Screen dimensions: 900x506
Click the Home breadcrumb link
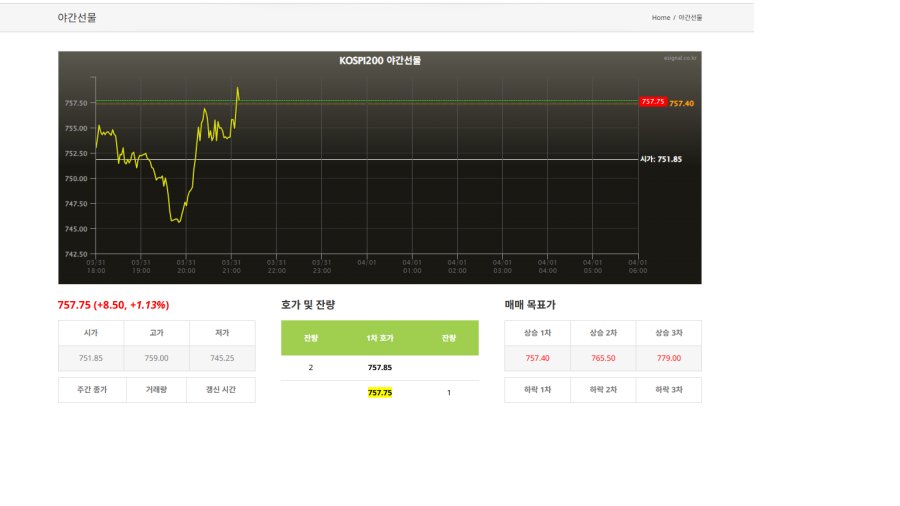[661, 18]
